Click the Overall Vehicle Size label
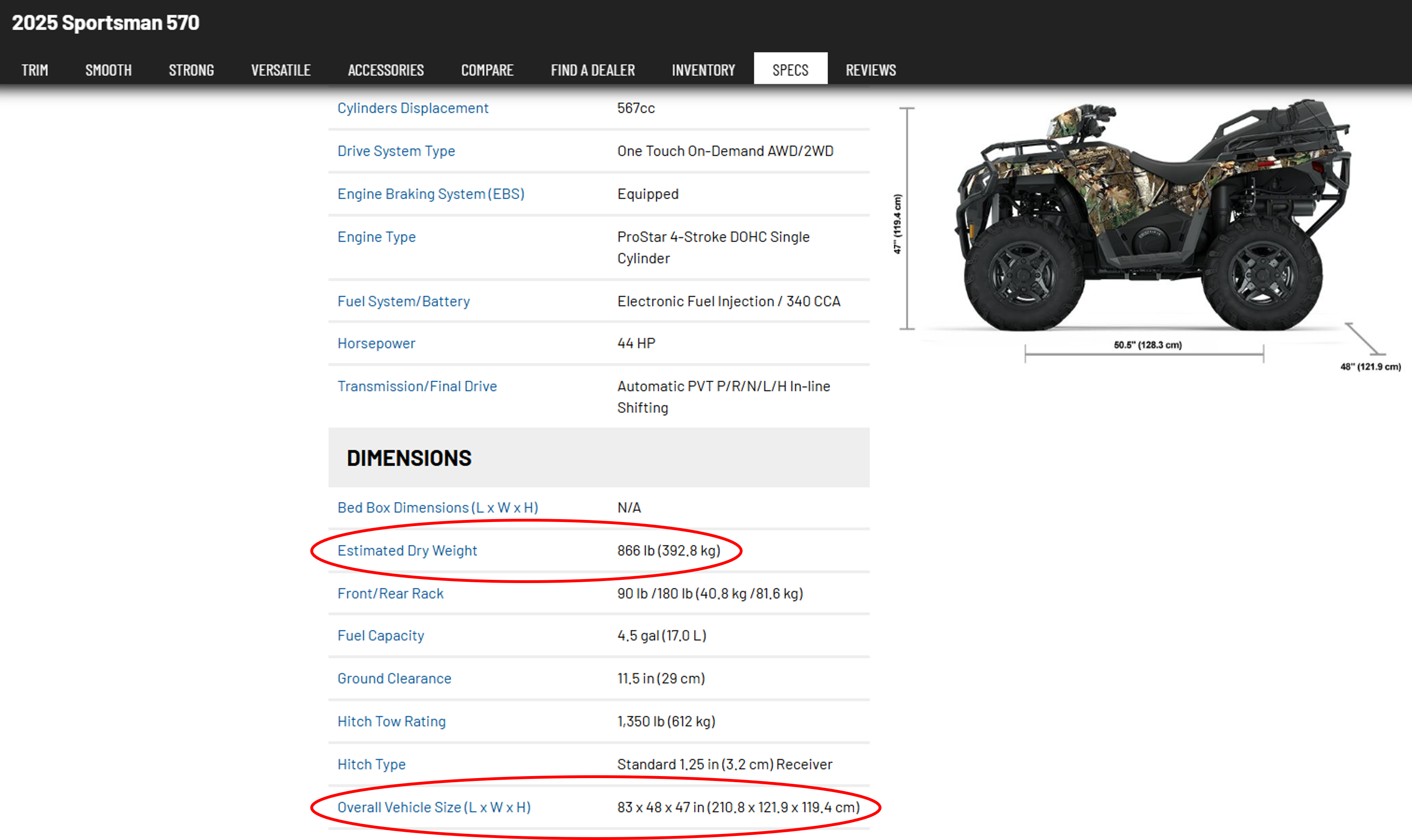Screen dimensions: 1412x840 pos(435,808)
